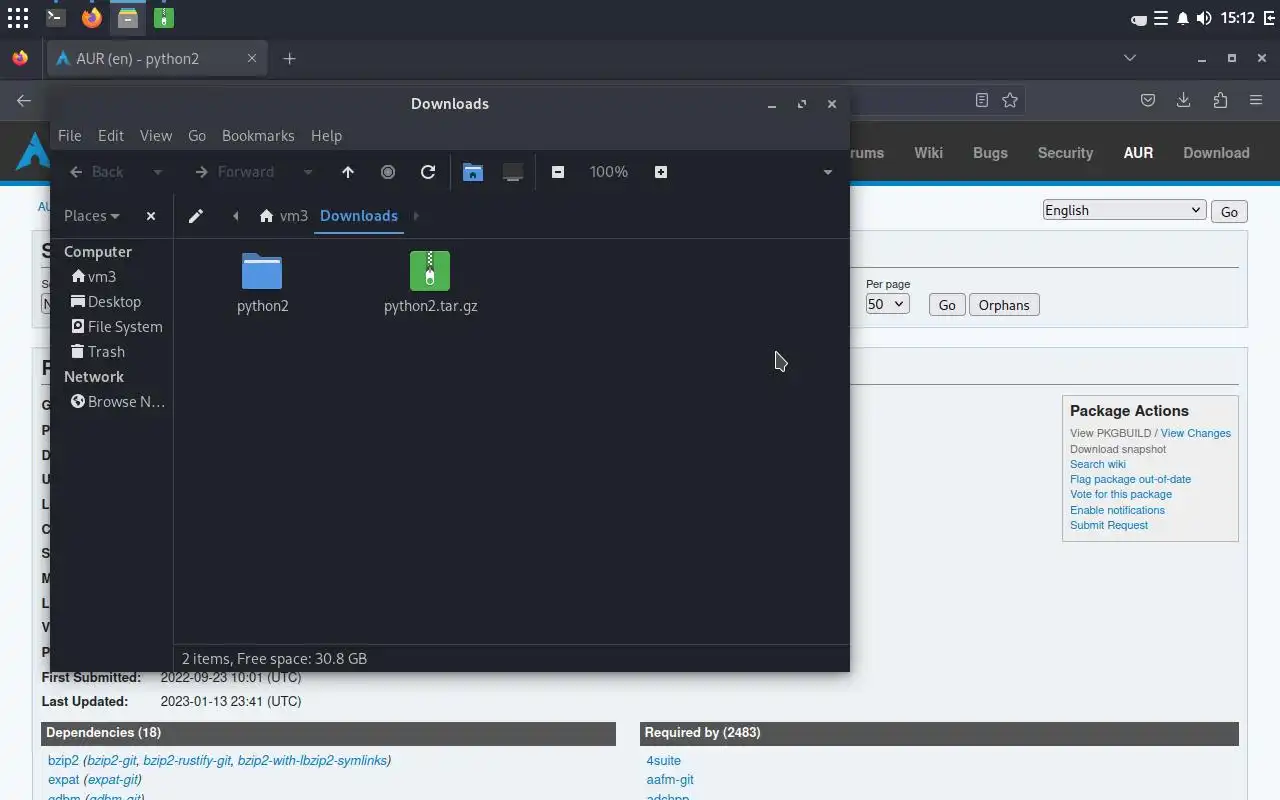The height and width of the screenshot is (800, 1280).
Task: Click View Changes link in Package Actions
Action: coord(1195,433)
